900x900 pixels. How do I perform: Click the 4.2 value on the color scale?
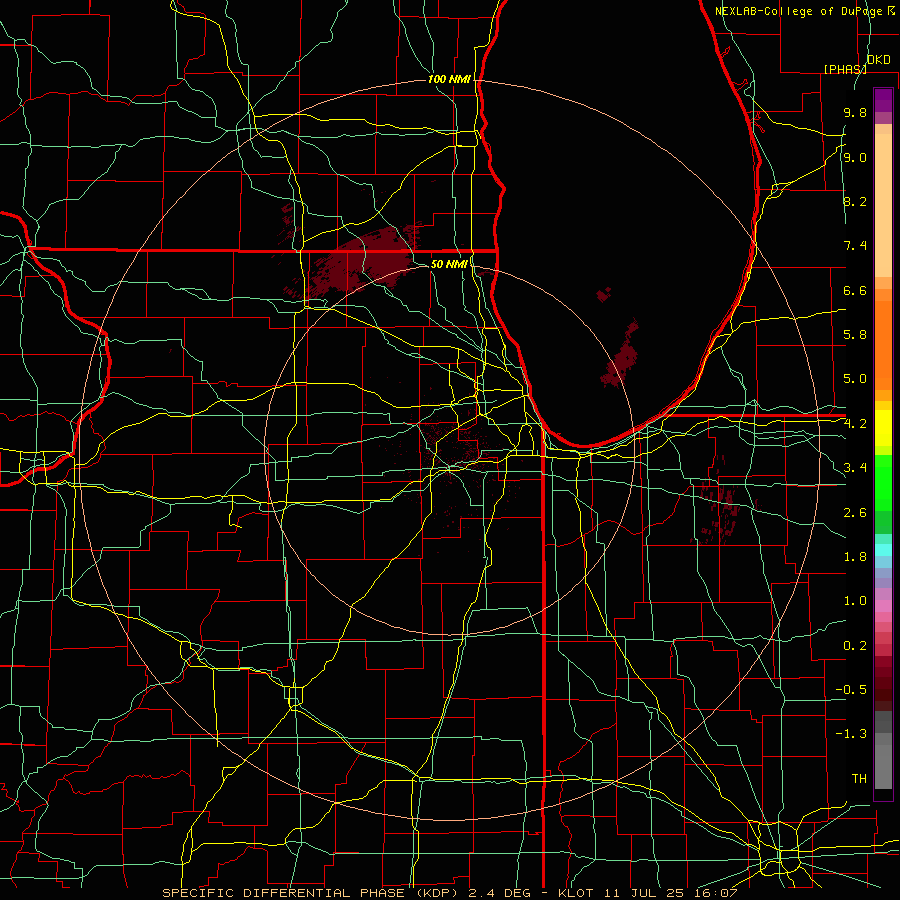(x=855, y=424)
